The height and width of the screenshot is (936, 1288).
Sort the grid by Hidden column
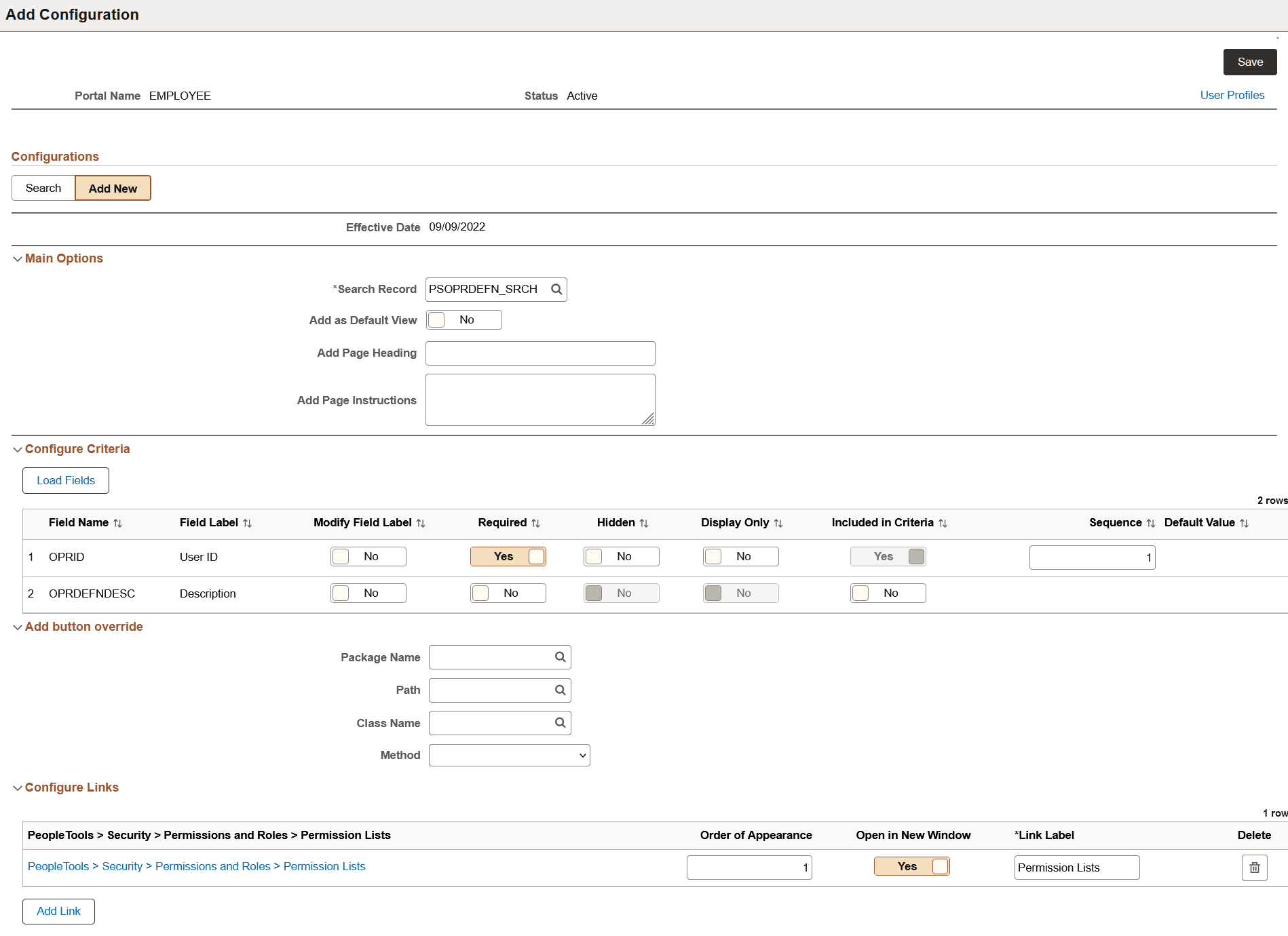pos(644,522)
